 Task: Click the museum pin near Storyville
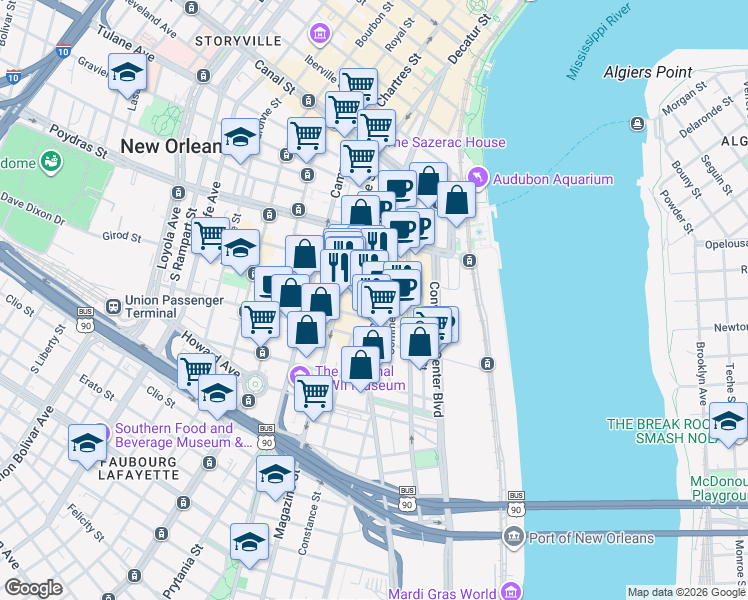coord(320,34)
